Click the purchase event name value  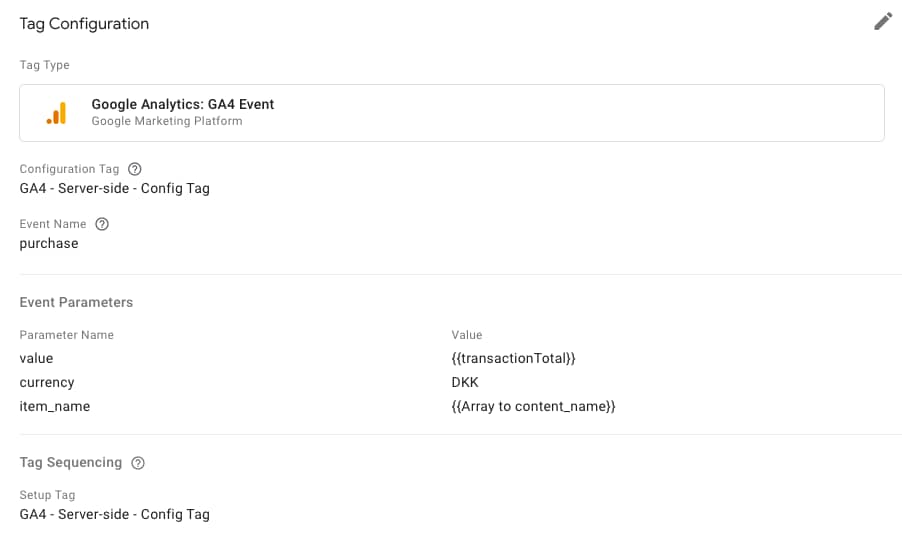[x=49, y=244]
